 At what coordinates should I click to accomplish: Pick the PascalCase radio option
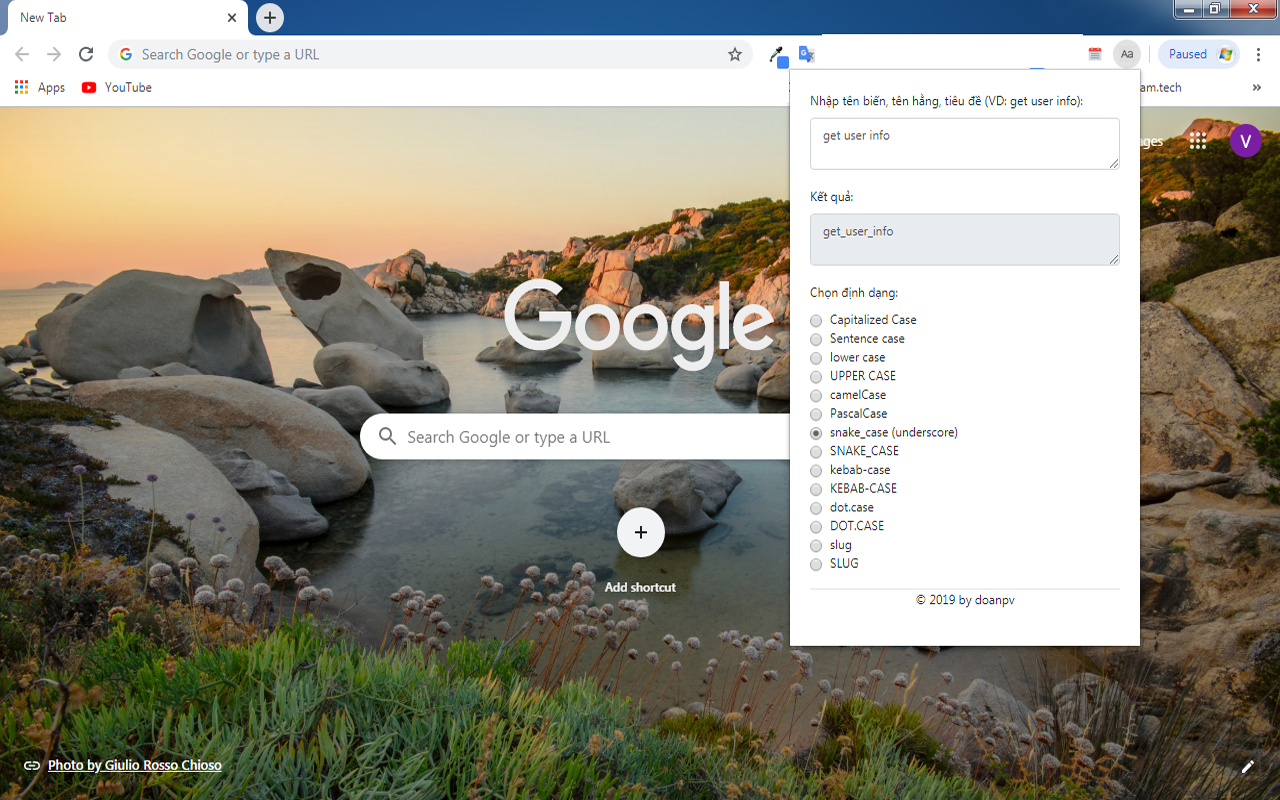click(816, 414)
